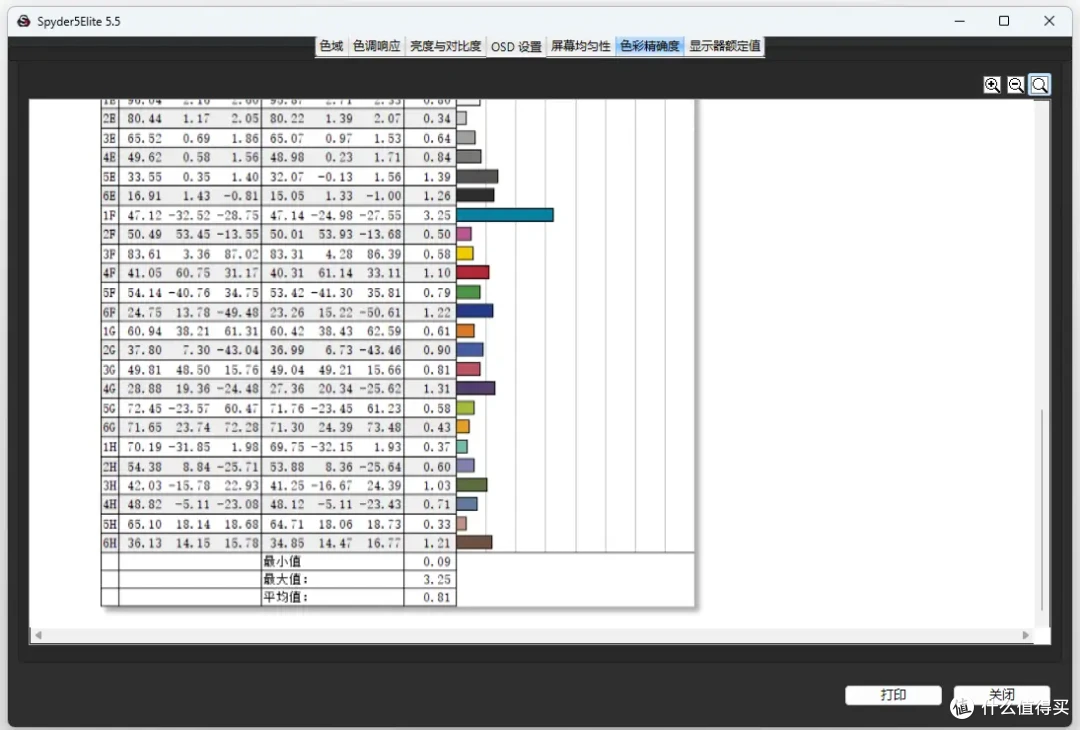Click the brown bar for row 6H
This screenshot has width=1080, height=730.
[x=475, y=543]
